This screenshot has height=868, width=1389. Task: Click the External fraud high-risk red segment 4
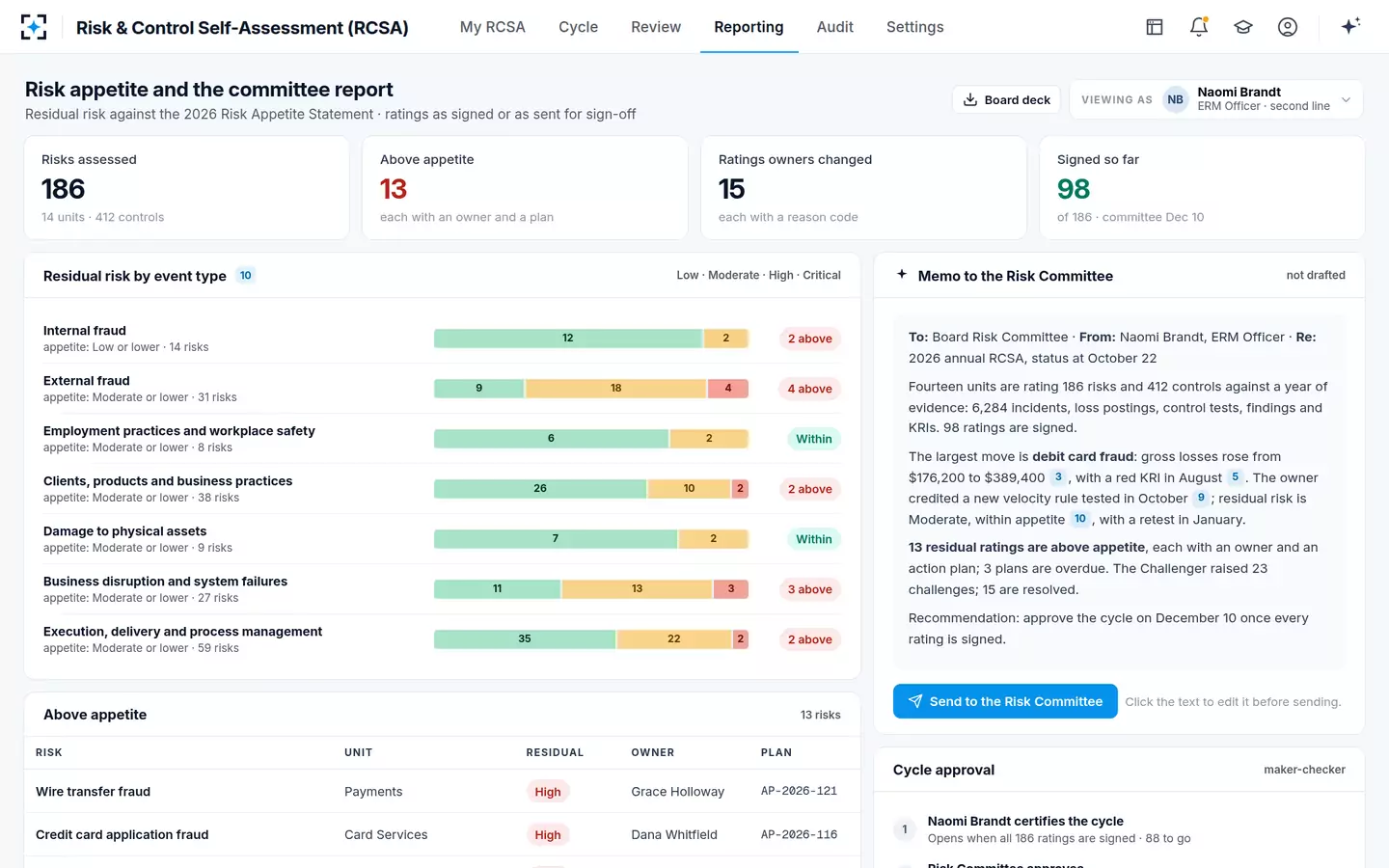coord(728,389)
